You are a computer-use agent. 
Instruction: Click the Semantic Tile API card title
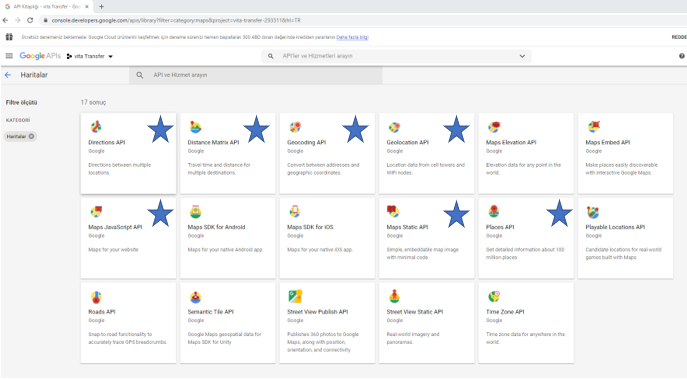[211, 312]
